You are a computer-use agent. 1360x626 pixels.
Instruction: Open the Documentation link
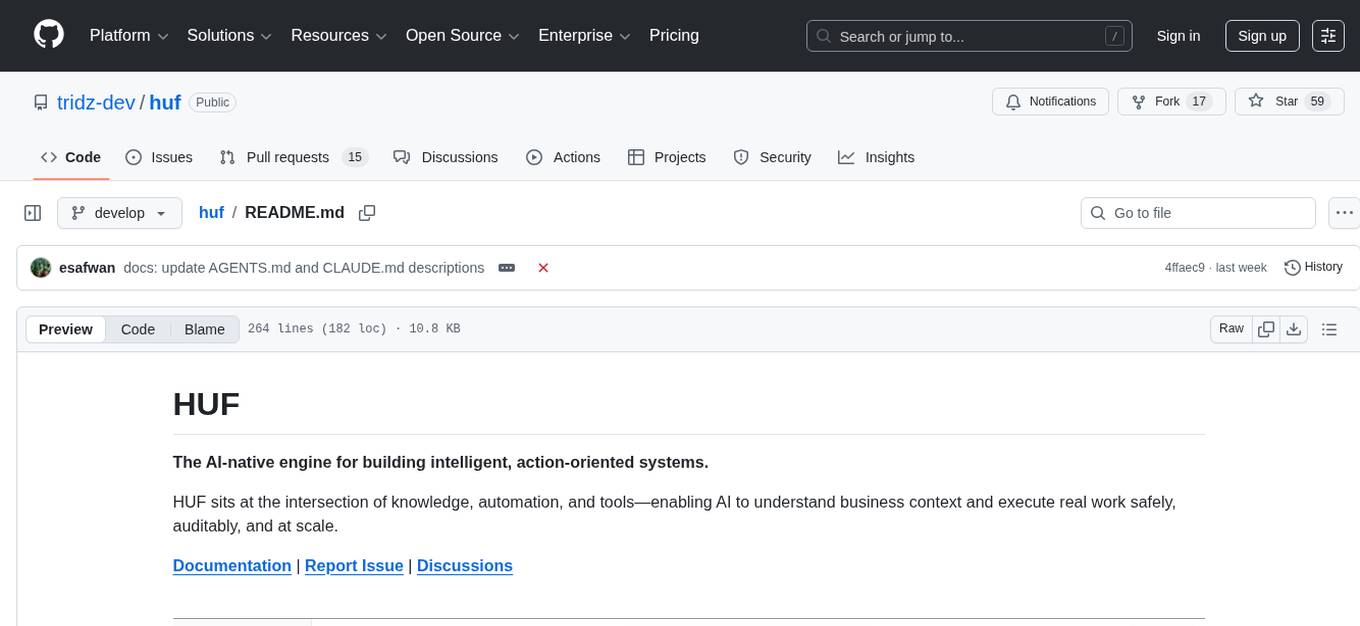[232, 566]
